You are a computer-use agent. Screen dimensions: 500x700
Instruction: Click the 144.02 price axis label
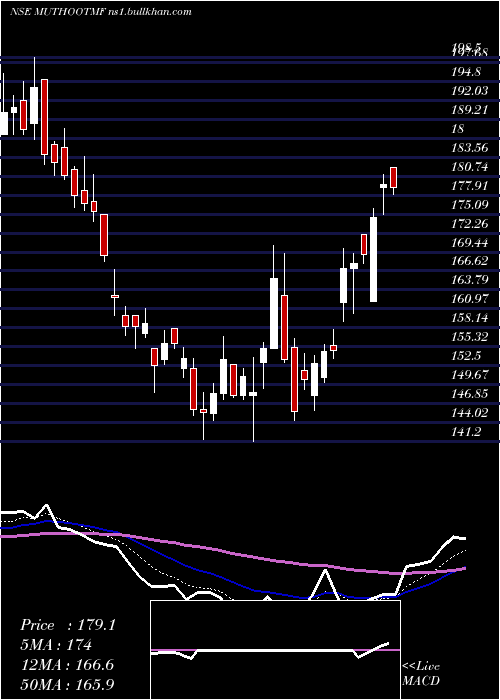[x=470, y=413]
